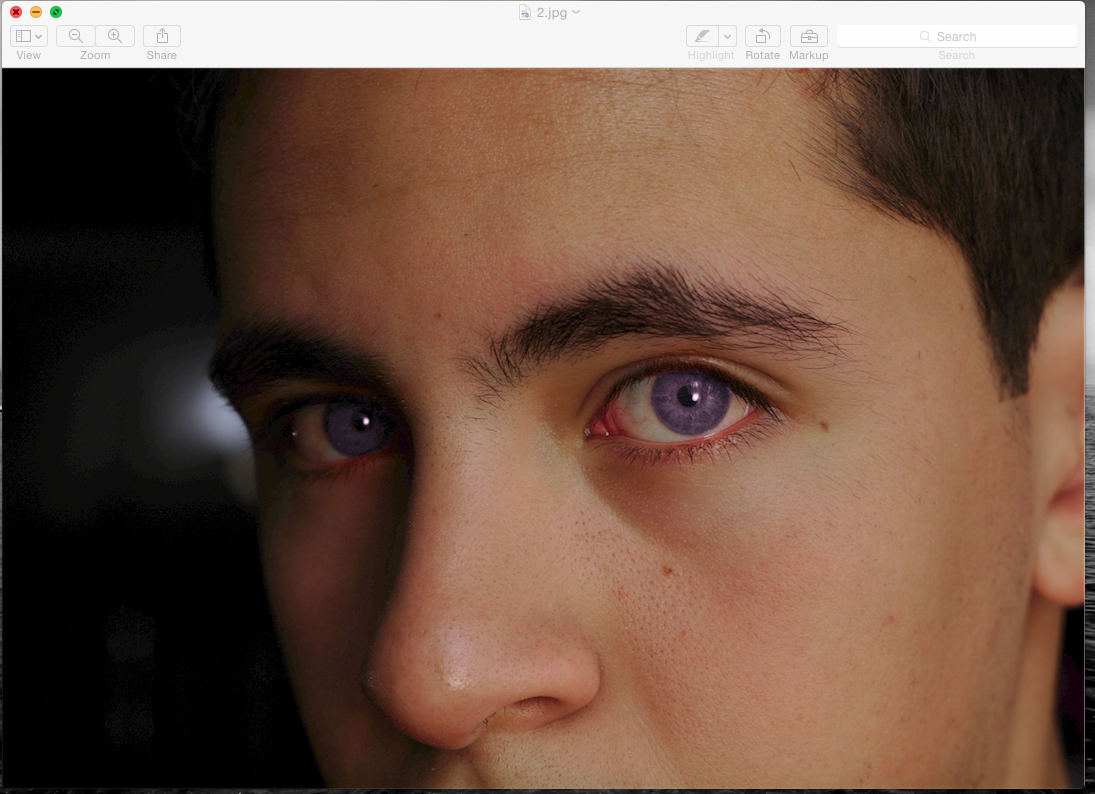Screen dimensions: 1095x794
Task: Show the Markup toolbar
Action: pyautogui.click(x=809, y=36)
